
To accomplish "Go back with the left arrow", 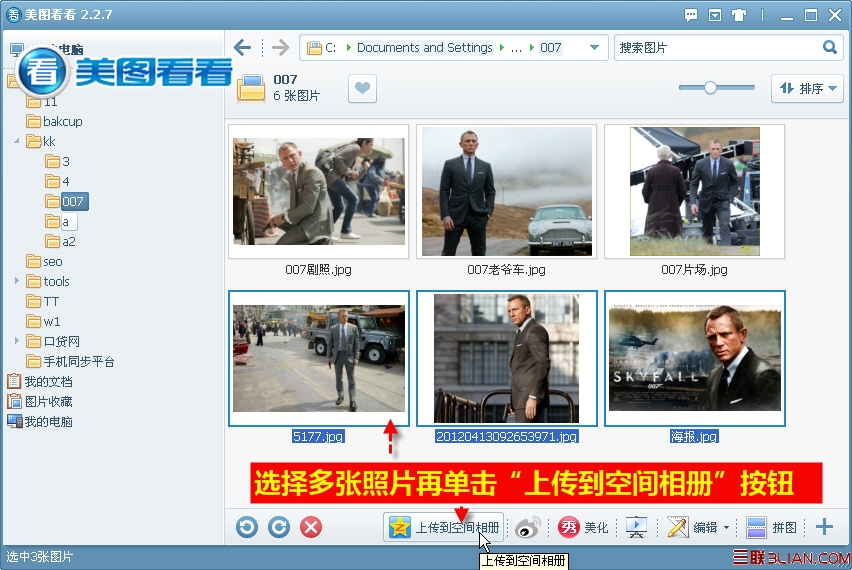I will [242, 47].
